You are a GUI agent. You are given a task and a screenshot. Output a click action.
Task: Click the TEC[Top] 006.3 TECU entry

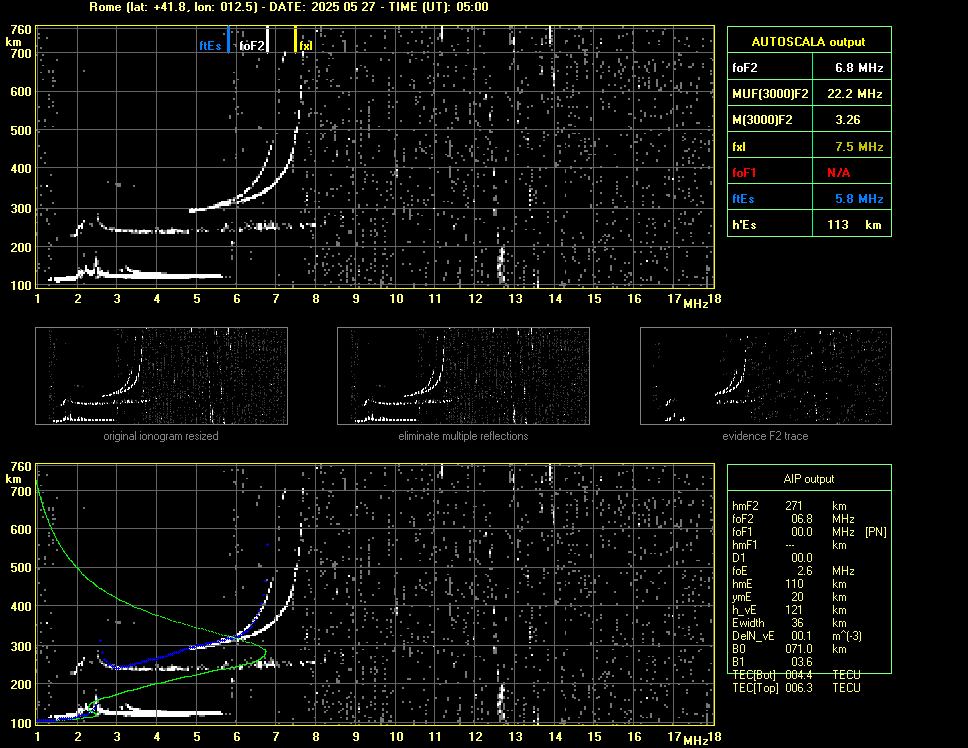tap(796, 688)
